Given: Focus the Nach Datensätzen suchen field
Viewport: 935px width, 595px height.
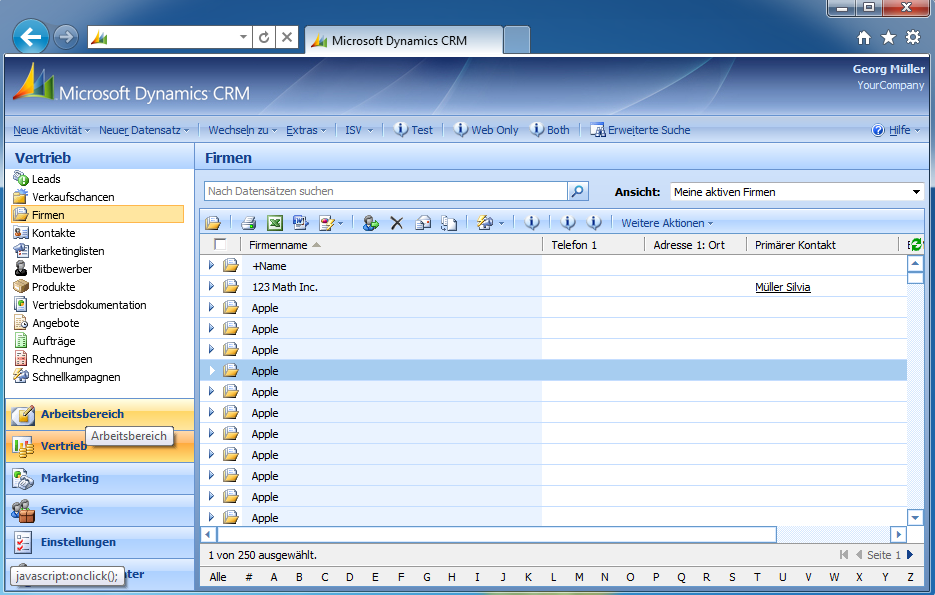Looking at the screenshot, I should pos(386,191).
